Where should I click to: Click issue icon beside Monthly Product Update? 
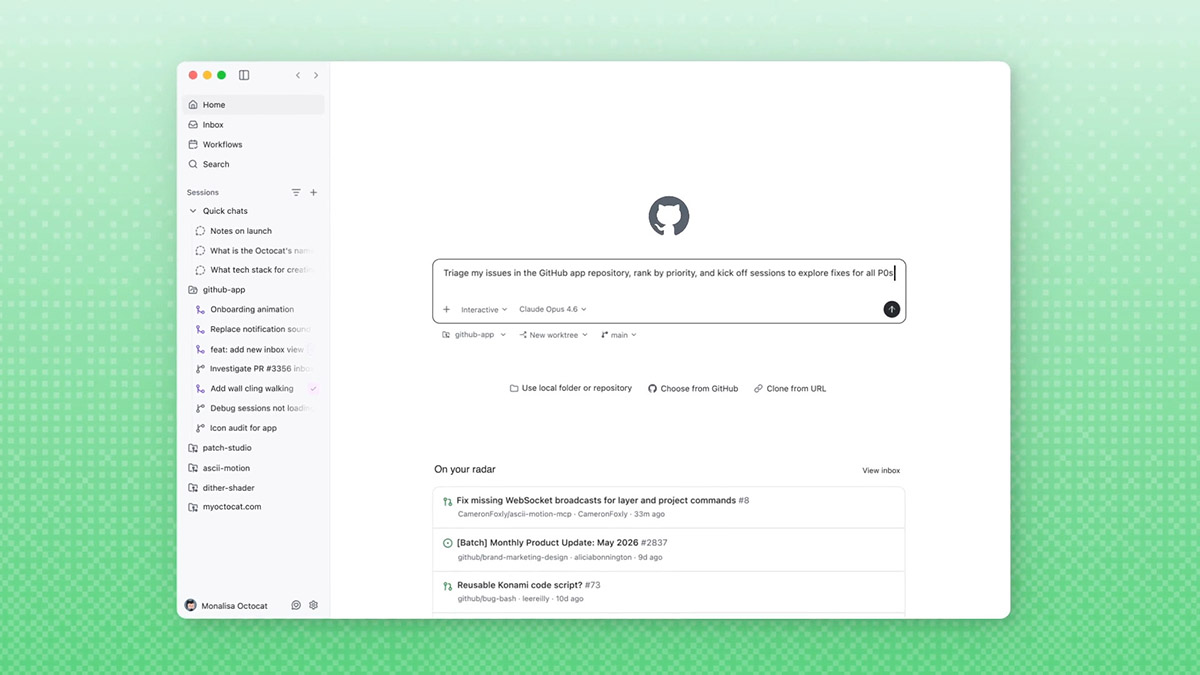[448, 543]
